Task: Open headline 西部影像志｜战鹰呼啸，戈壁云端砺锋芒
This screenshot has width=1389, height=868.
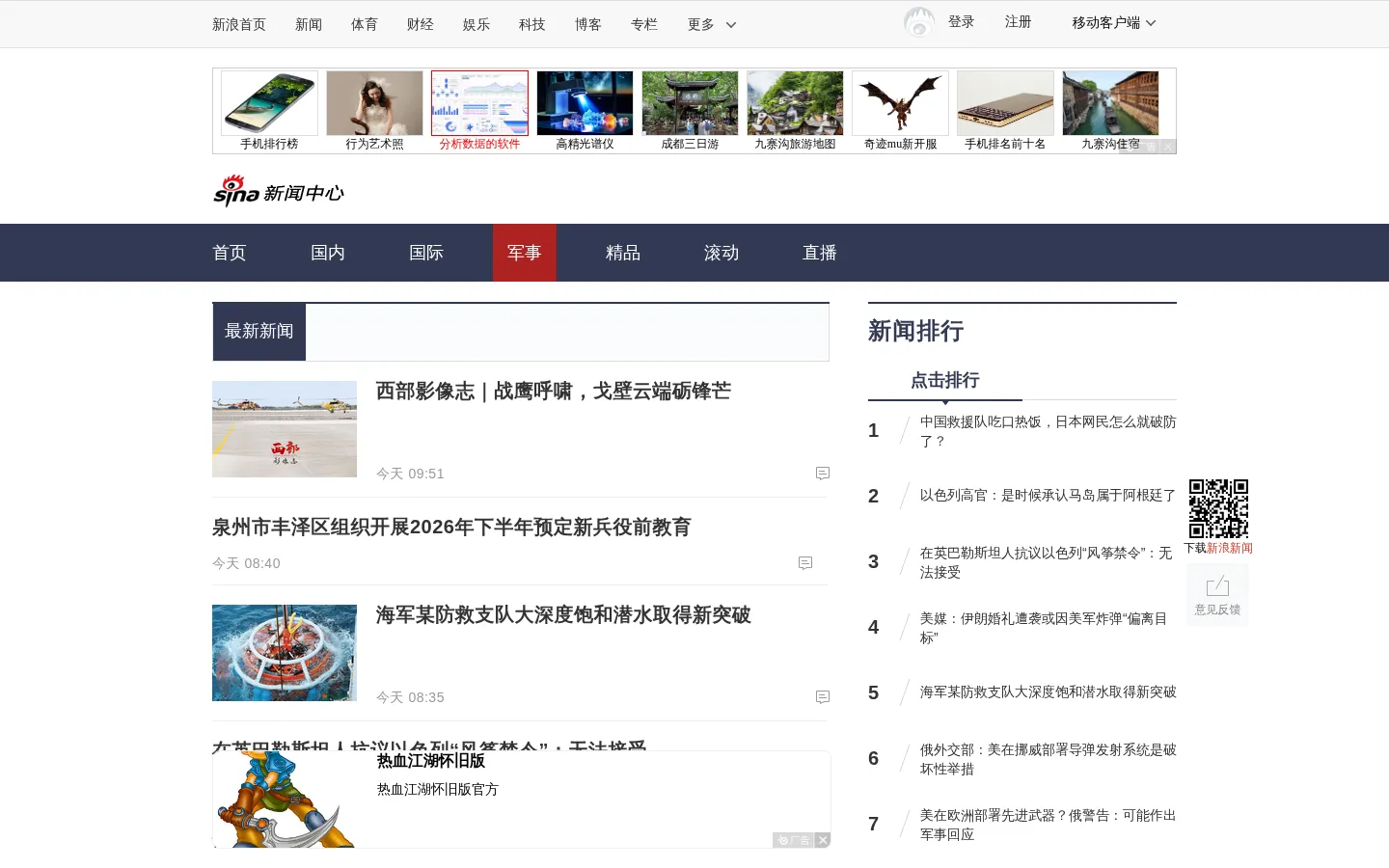Action: [x=554, y=392]
